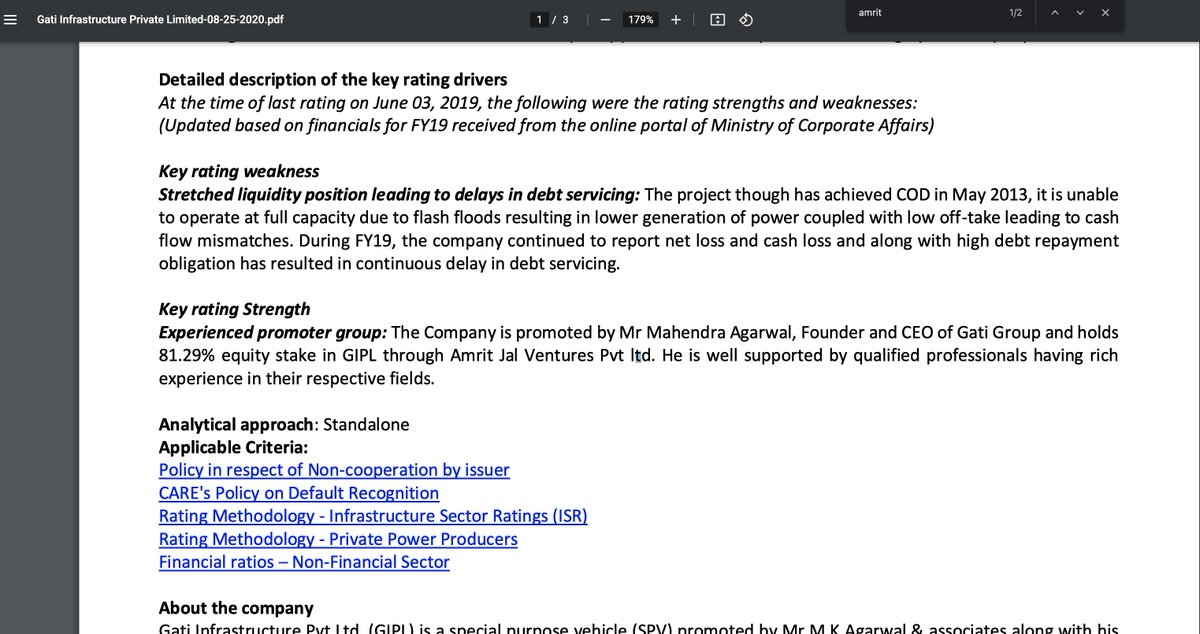Viewport: 1200px width, 634px height.
Task: Click the word 'Standalone'
Action: pyautogui.click(x=366, y=424)
